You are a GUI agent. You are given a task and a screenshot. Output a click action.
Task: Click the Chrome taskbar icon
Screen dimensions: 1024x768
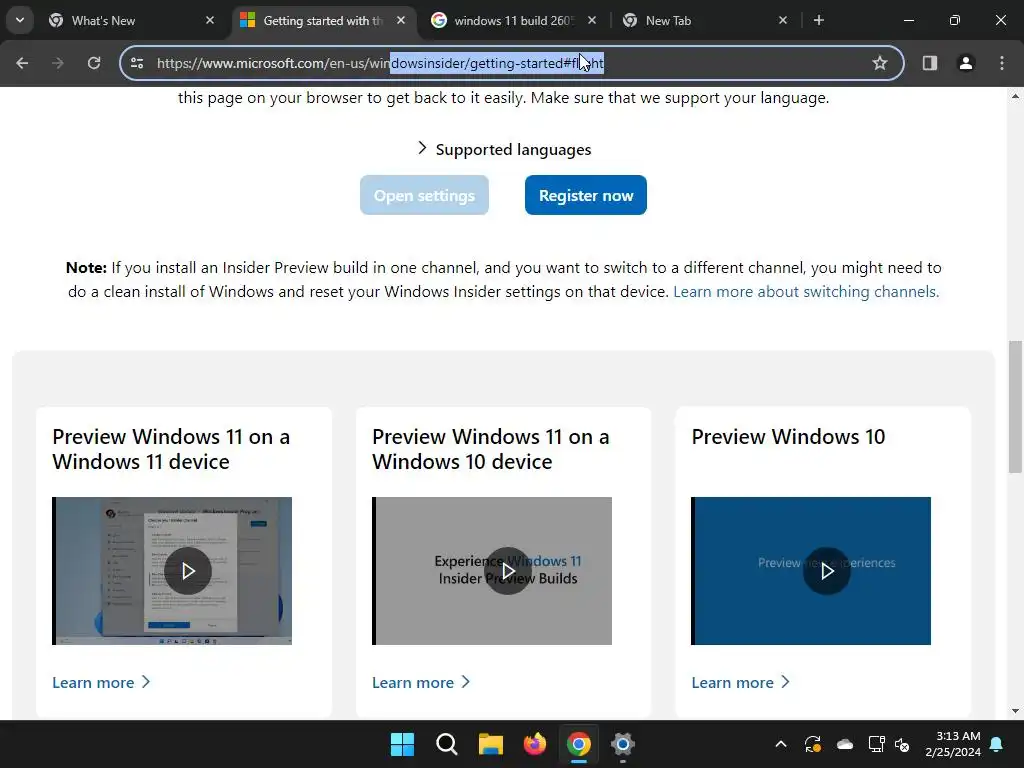579,744
